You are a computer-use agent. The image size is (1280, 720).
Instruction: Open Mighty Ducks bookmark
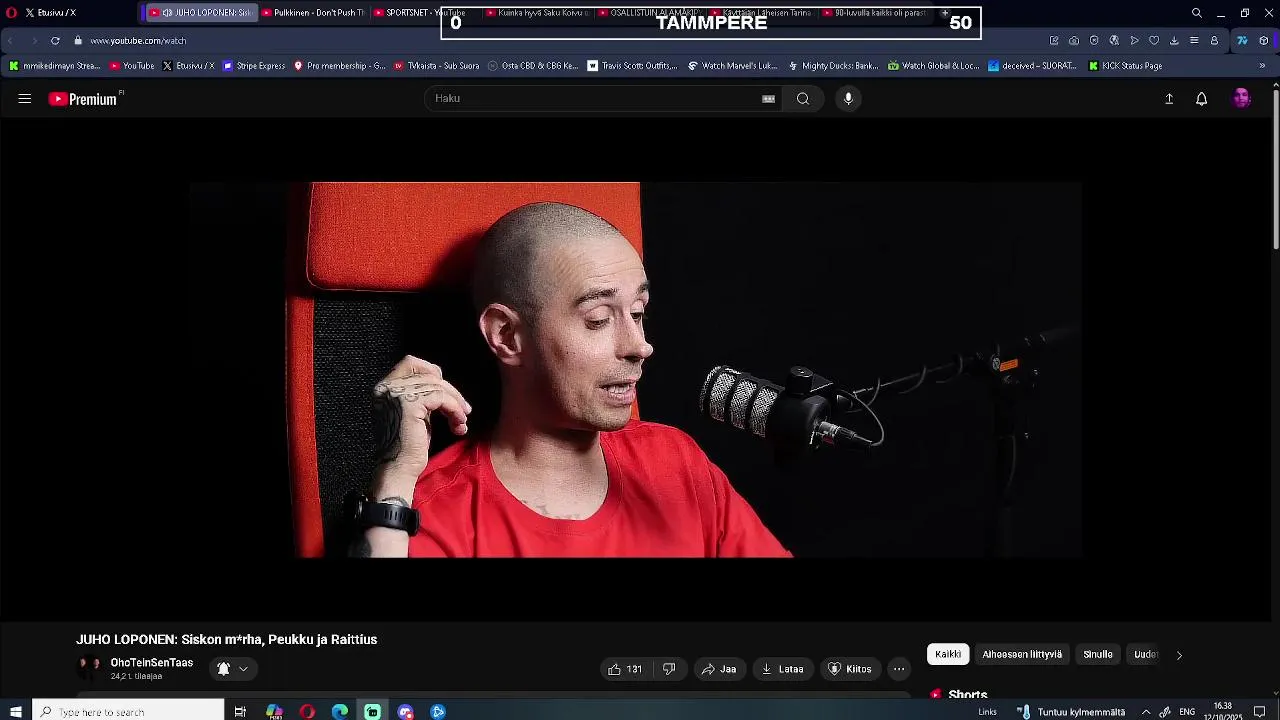(x=833, y=66)
